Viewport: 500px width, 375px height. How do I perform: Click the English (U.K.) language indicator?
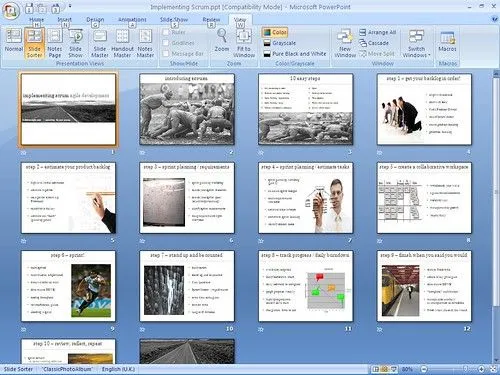[x=118, y=369]
